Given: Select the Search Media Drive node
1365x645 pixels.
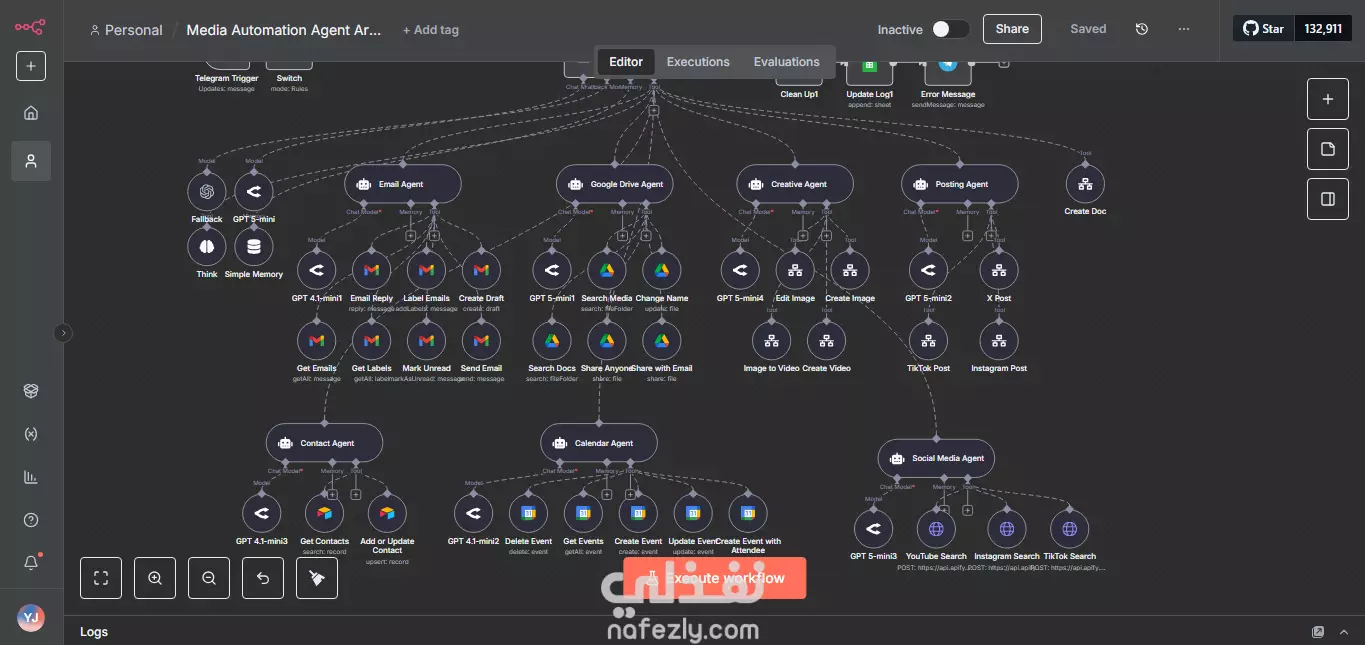Looking at the screenshot, I should 606,270.
